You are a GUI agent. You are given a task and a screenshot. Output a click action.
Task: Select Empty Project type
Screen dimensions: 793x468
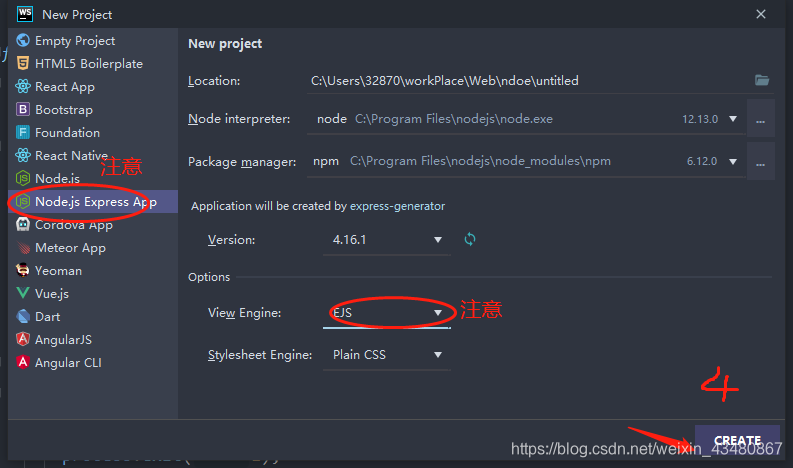93,40
